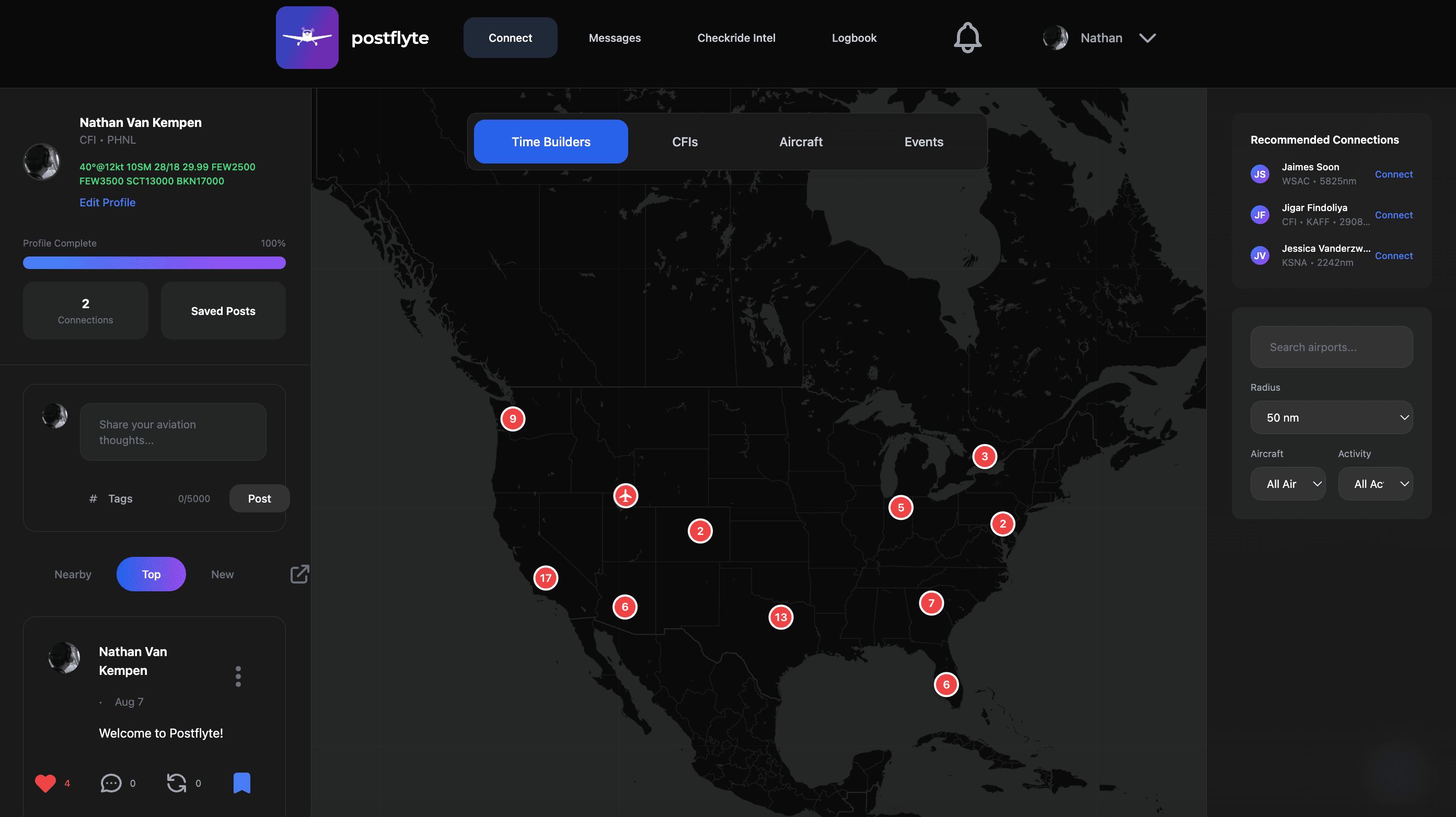Open the Aircraft filter dropdown
The width and height of the screenshot is (1456, 817).
click(x=1288, y=484)
